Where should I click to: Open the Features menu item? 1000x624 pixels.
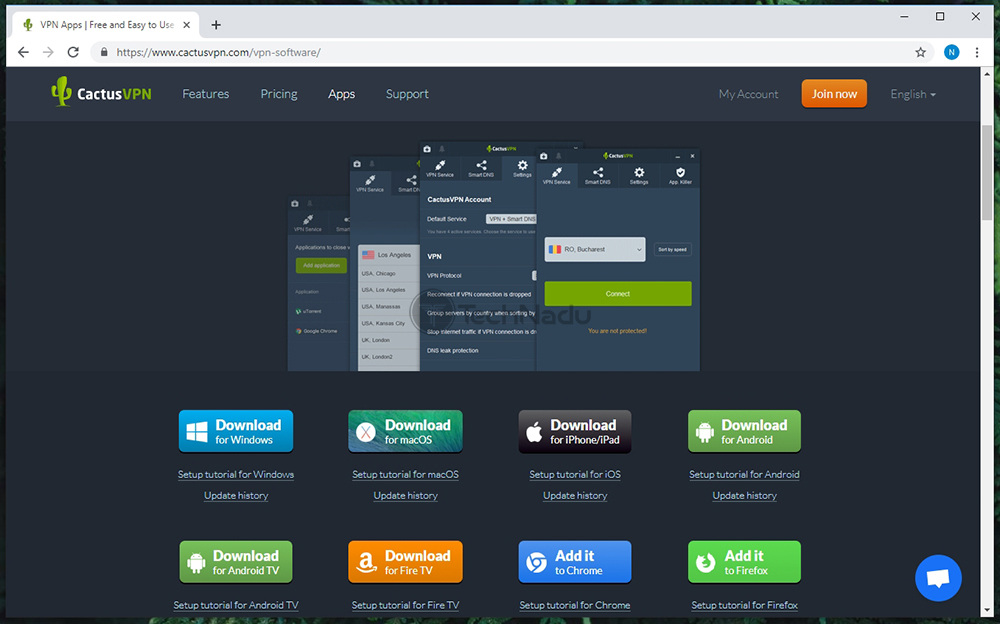[205, 94]
